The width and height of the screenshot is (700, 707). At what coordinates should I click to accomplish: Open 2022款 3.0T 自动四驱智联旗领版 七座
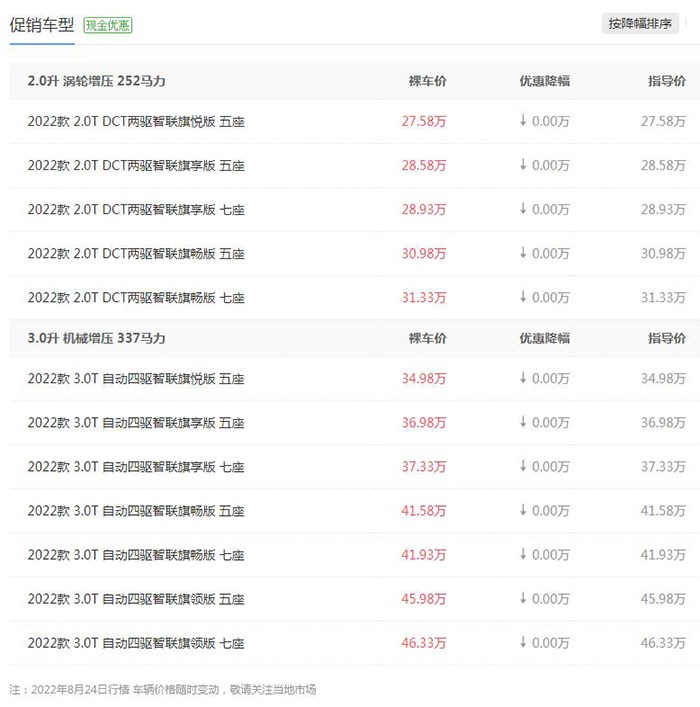(136, 643)
